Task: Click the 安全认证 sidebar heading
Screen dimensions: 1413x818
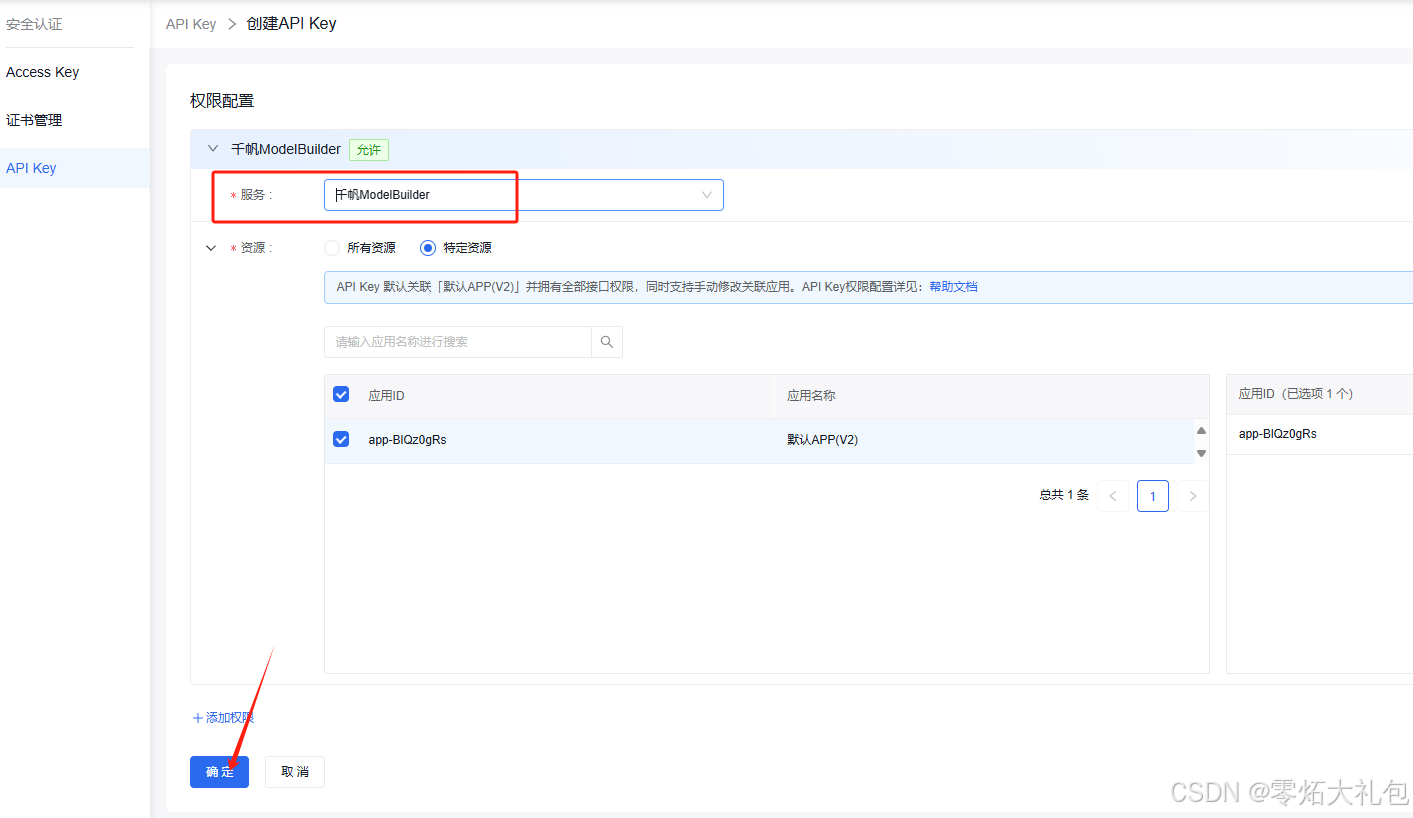Action: click(x=34, y=24)
